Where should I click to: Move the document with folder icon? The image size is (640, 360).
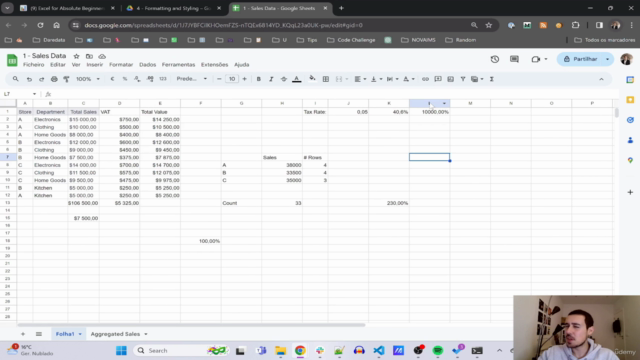[89, 56]
